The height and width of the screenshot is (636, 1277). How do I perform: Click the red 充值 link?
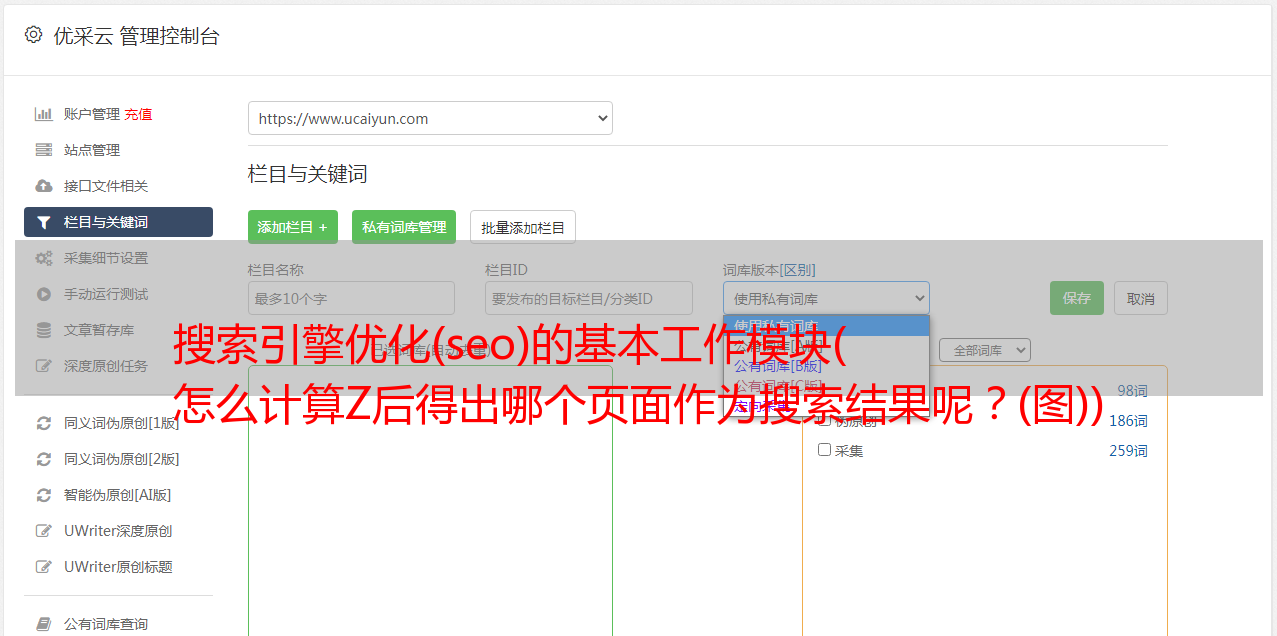point(138,114)
